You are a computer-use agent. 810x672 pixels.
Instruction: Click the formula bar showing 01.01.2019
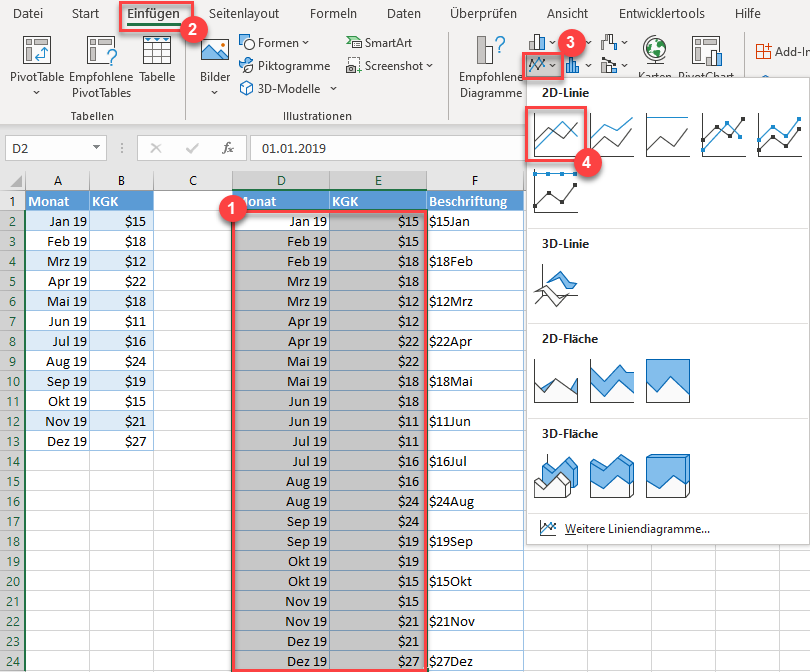coord(387,148)
